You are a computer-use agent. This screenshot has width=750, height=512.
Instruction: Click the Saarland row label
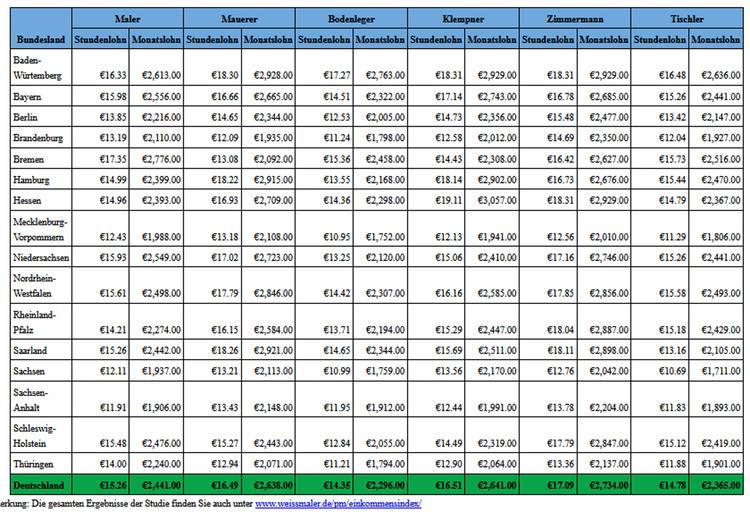(x=30, y=351)
